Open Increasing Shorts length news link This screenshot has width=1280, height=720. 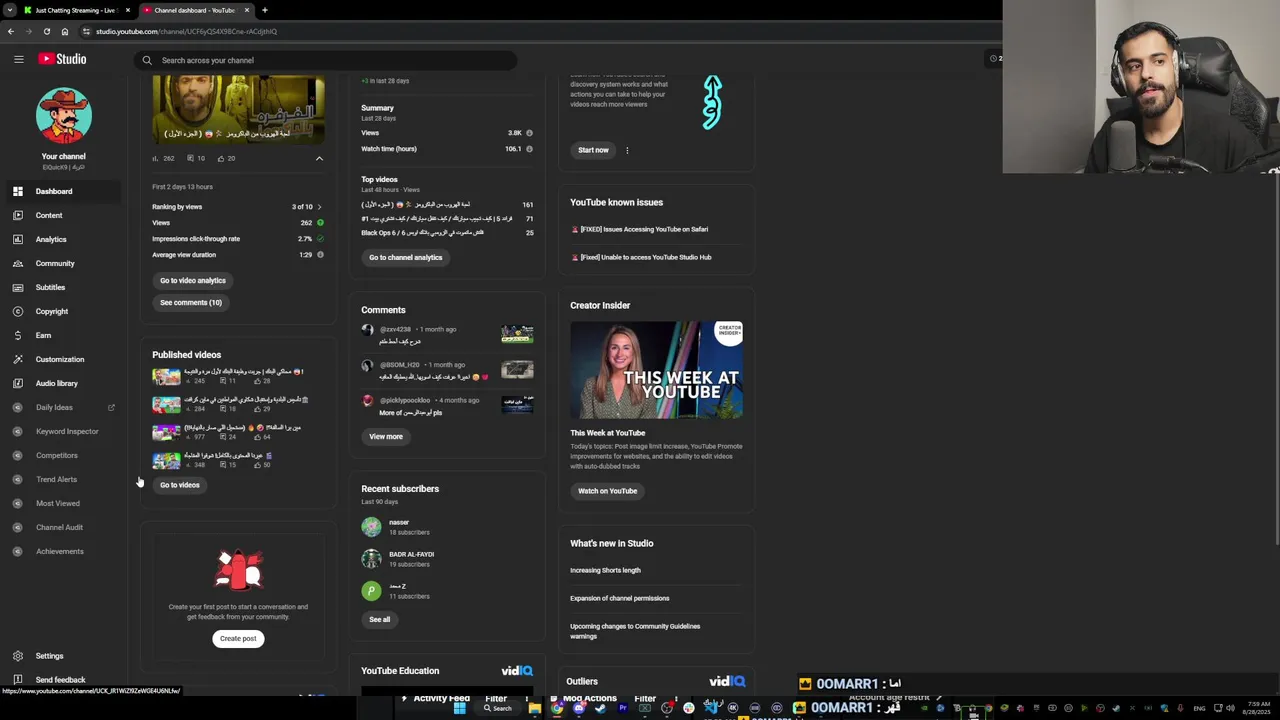[x=605, y=570]
